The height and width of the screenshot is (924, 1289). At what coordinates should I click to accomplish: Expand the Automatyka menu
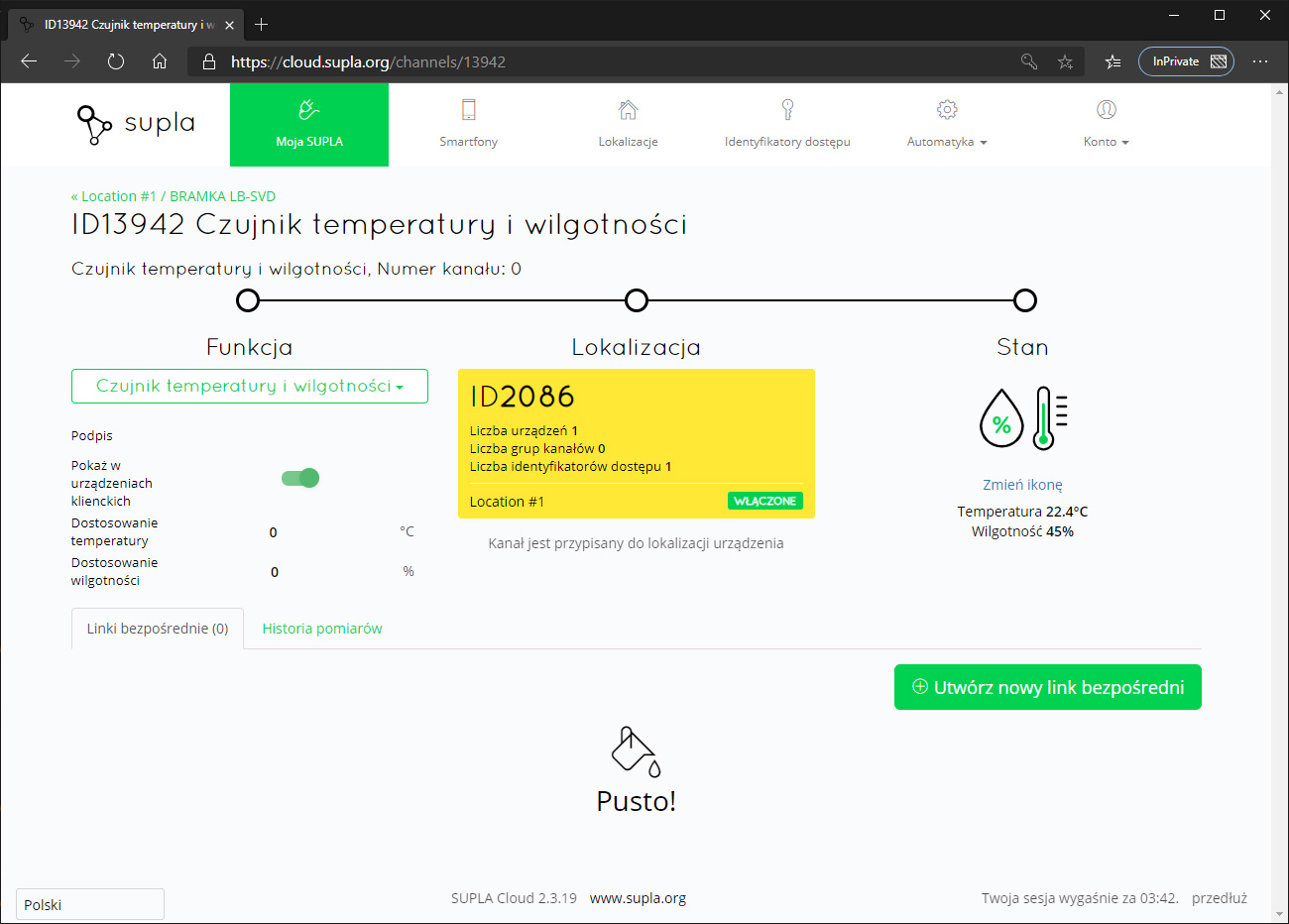(947, 142)
